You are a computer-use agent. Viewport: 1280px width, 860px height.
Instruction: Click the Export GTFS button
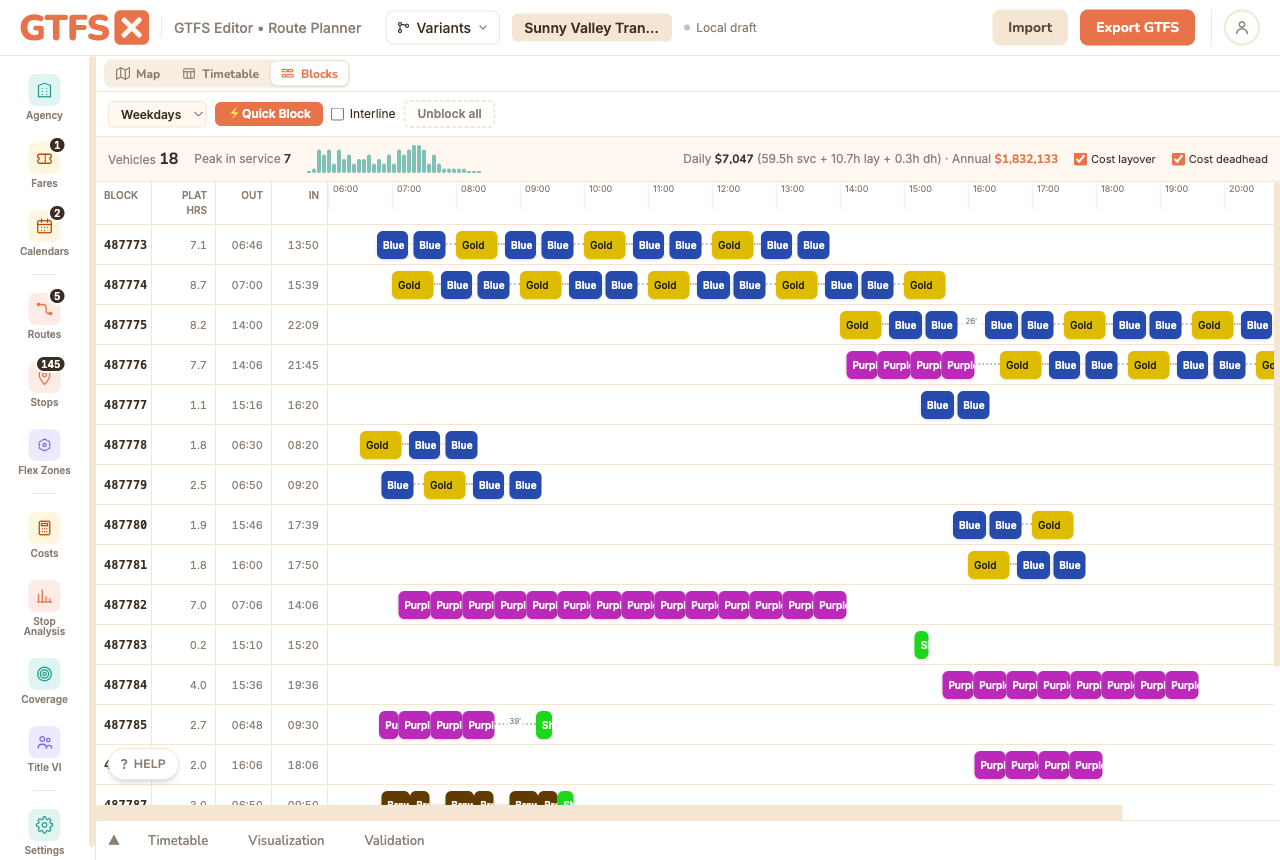[x=1138, y=28]
